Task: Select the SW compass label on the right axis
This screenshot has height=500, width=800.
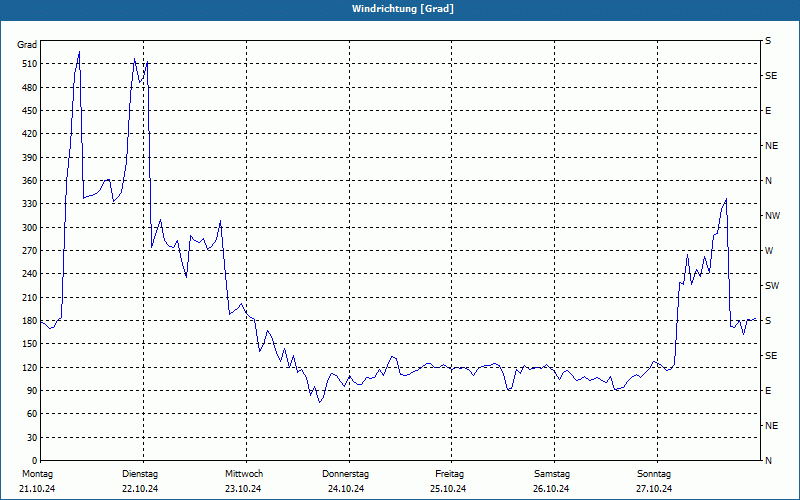Action: (772, 286)
